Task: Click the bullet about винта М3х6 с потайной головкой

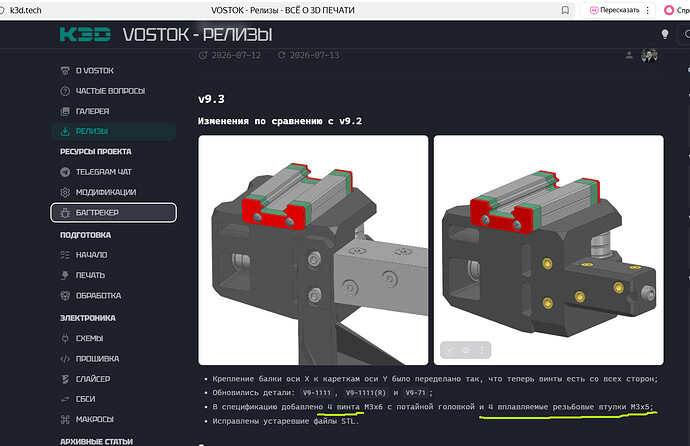Action: click(433, 407)
